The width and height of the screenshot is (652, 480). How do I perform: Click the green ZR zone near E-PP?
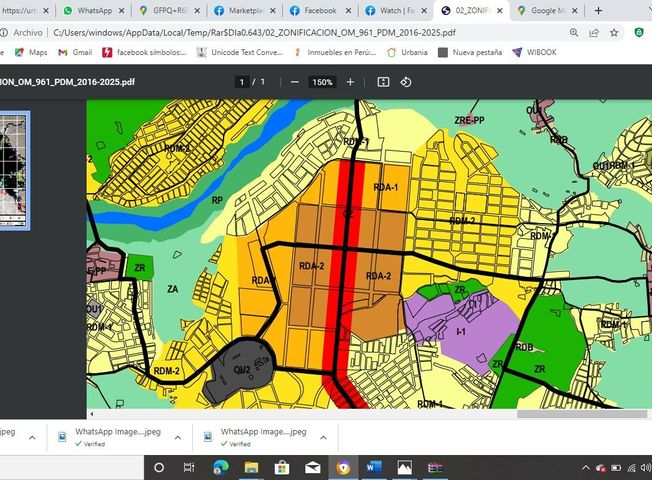[x=140, y=267]
